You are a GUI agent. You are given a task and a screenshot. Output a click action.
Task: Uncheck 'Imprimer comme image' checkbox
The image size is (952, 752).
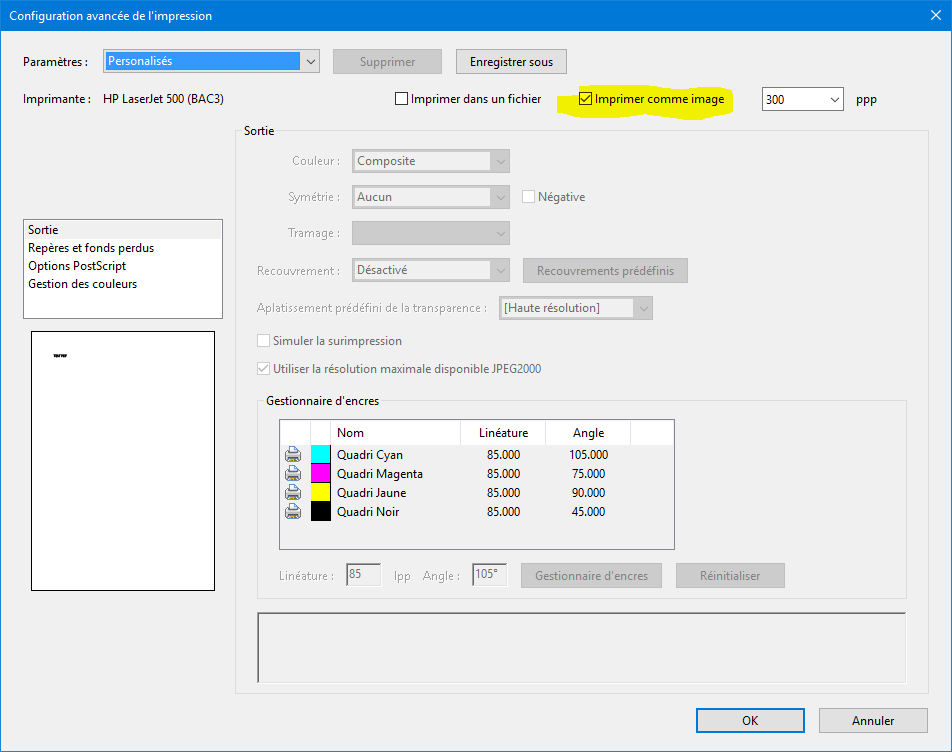[587, 99]
